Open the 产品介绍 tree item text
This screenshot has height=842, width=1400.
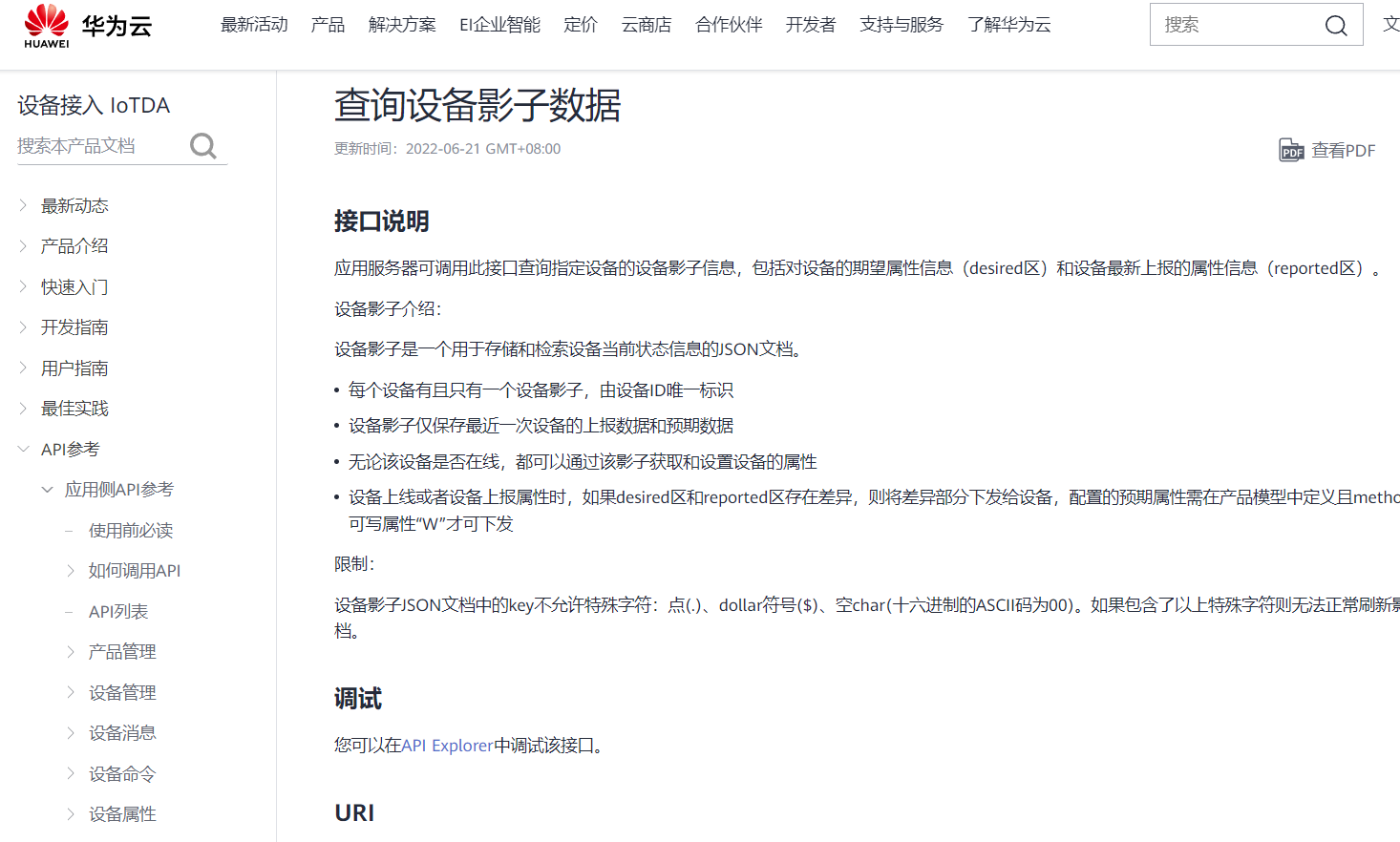pos(74,246)
